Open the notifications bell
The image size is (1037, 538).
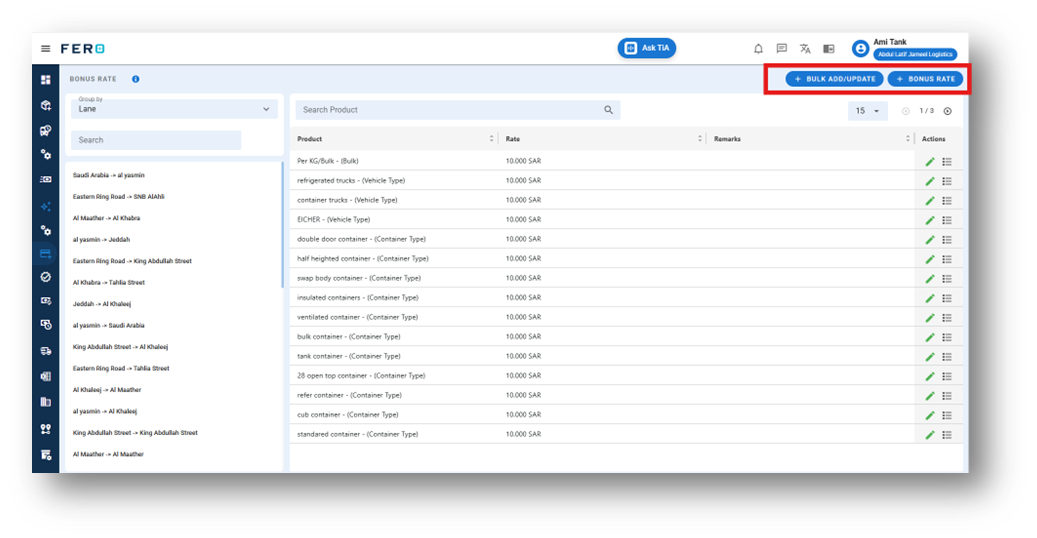759,48
